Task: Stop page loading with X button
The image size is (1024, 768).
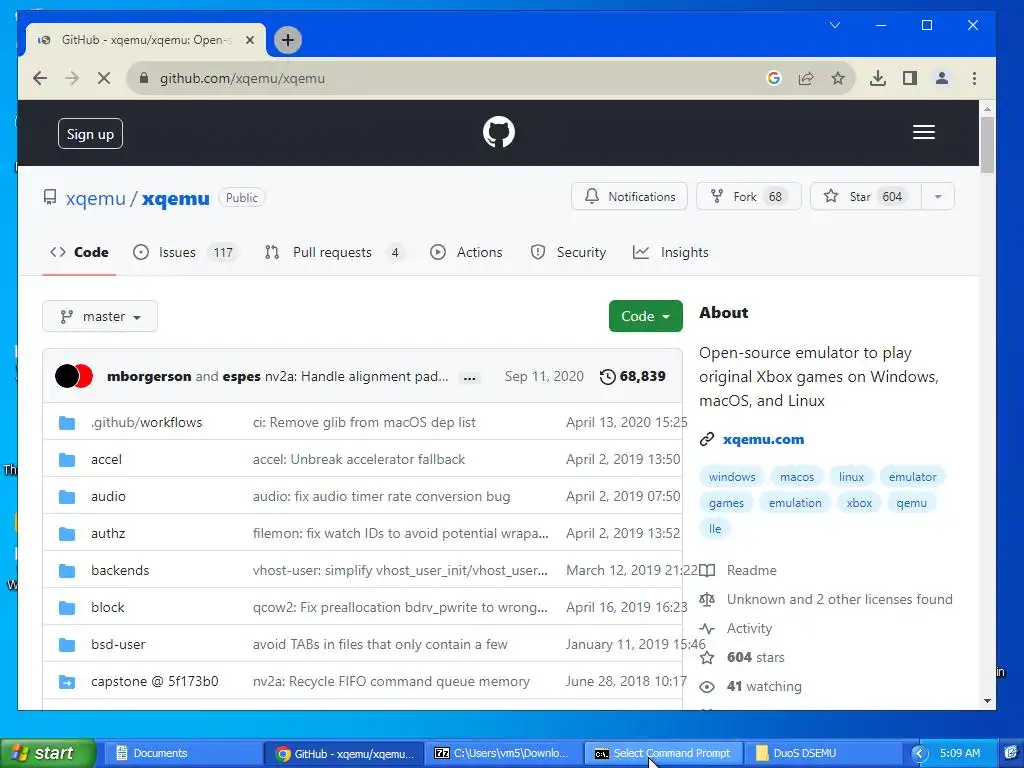Action: 104,78
